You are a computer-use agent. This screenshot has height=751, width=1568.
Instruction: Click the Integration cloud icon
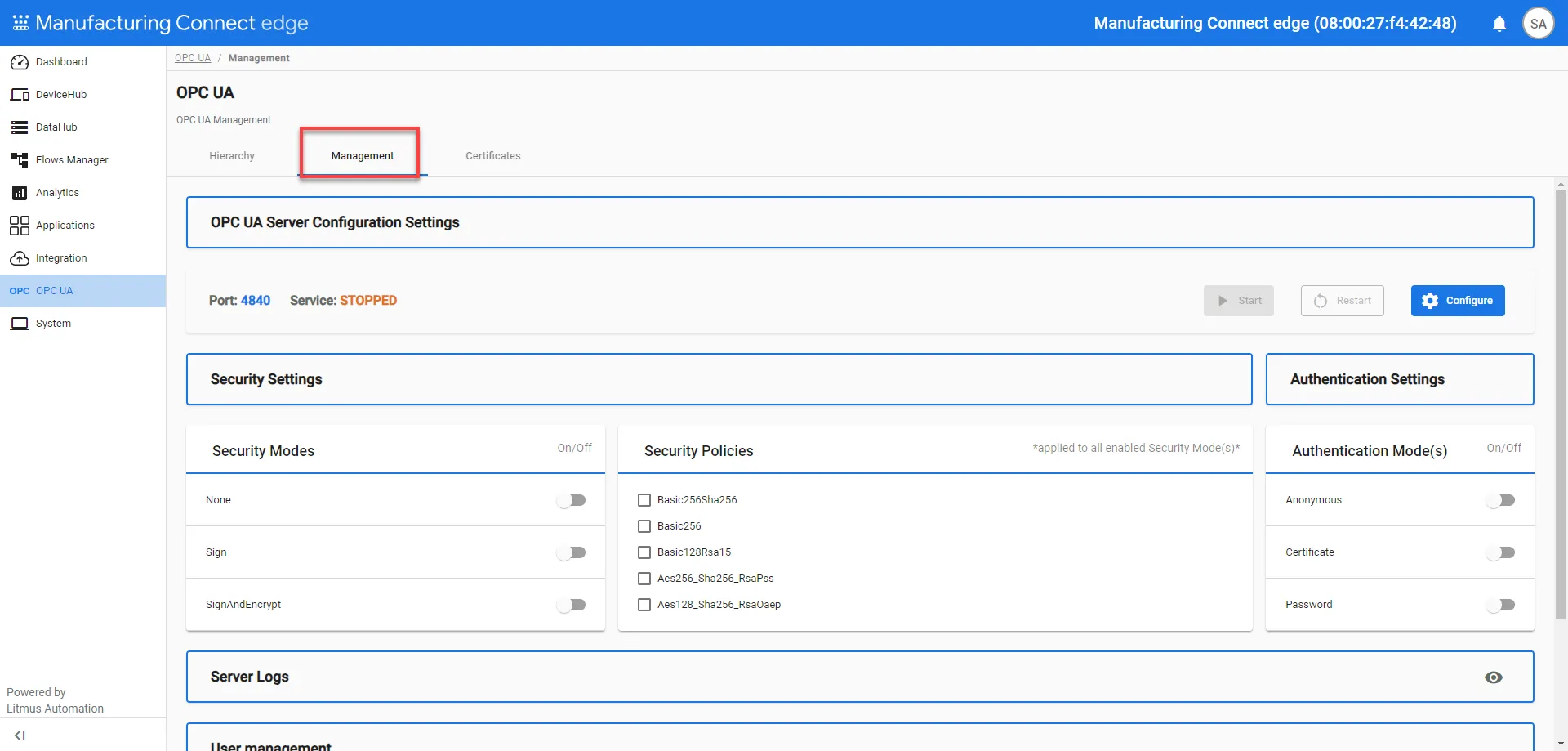(x=20, y=258)
